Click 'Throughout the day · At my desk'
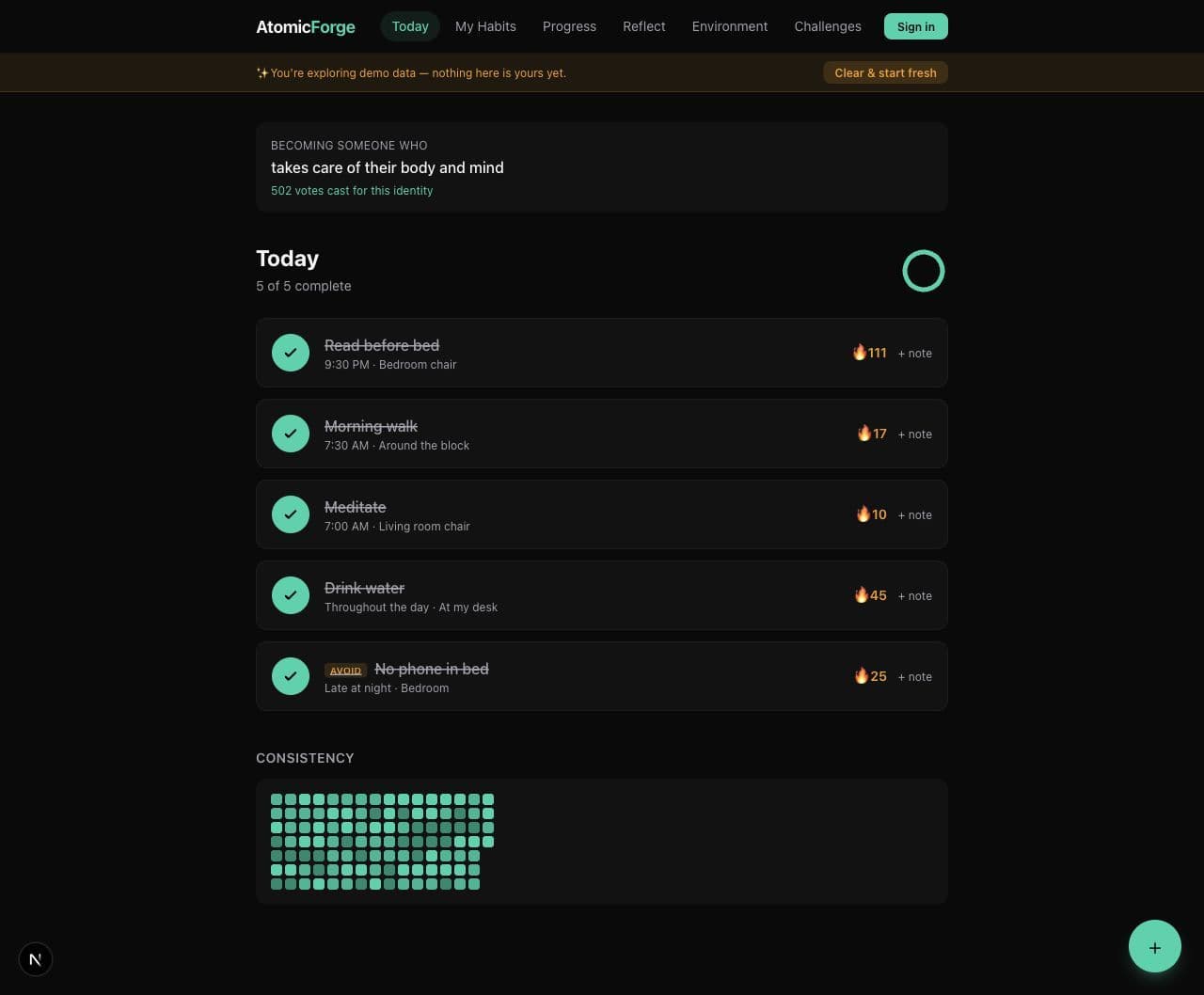 pyautogui.click(x=411, y=608)
